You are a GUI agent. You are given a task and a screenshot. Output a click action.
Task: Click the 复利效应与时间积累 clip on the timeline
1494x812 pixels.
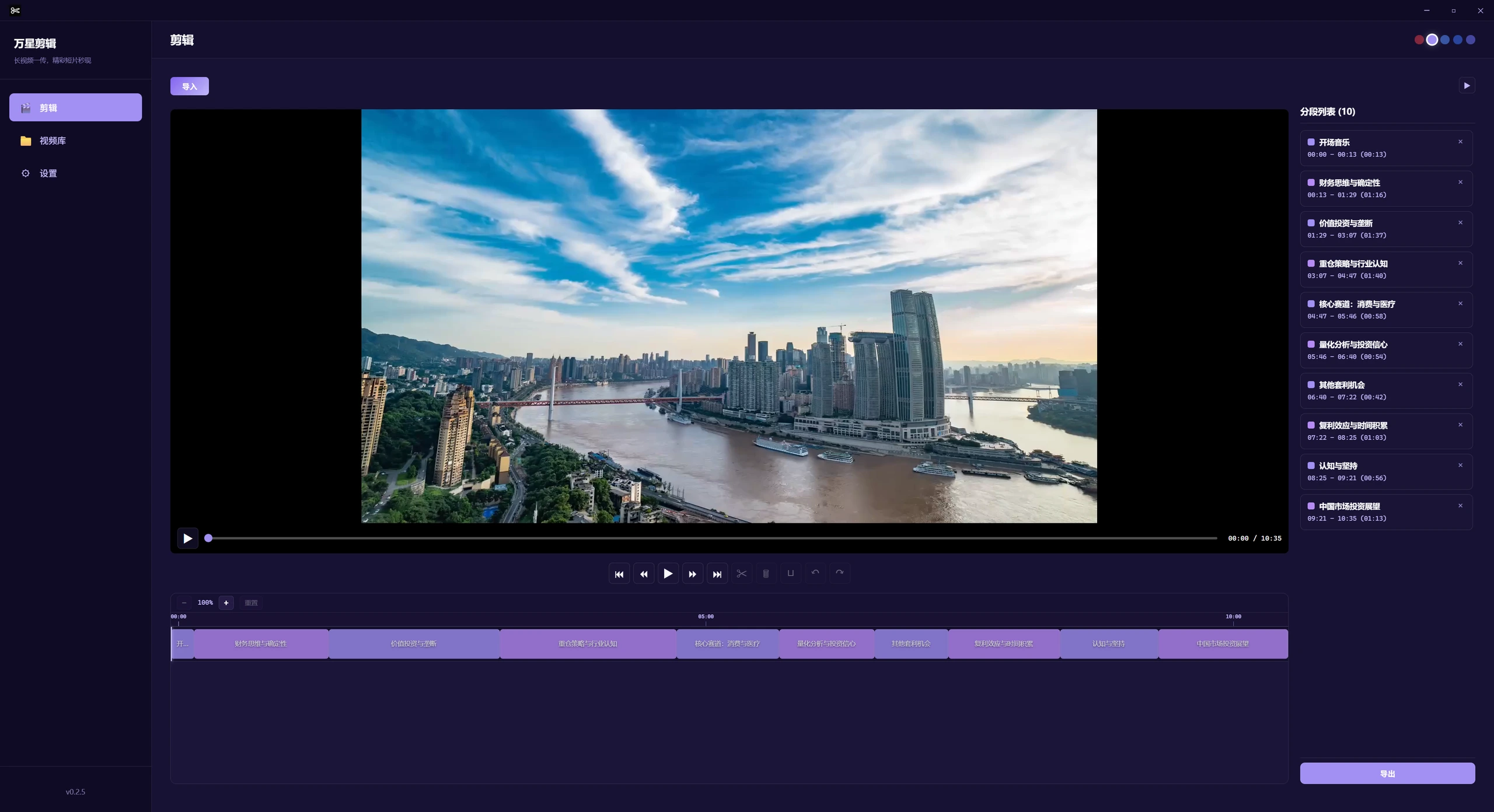[1004, 644]
